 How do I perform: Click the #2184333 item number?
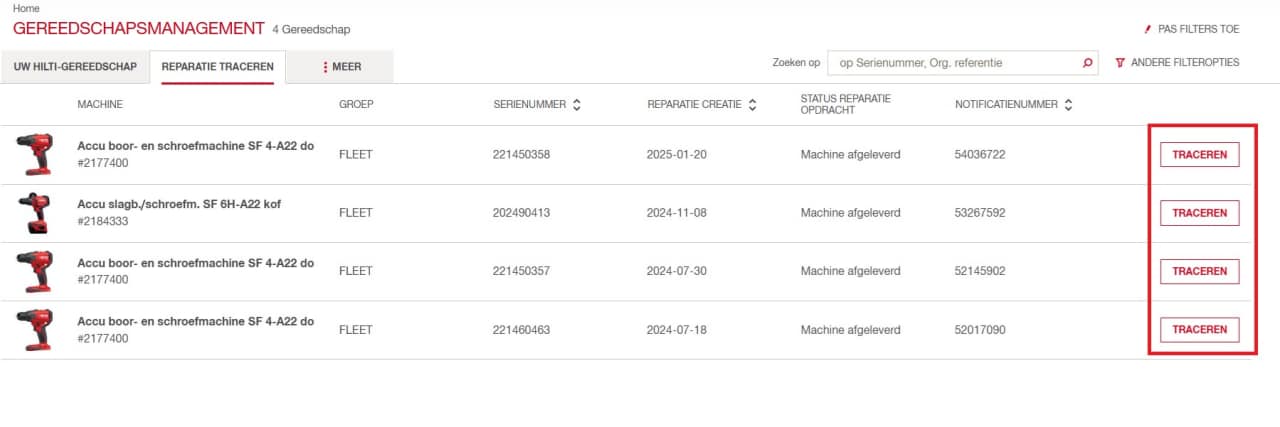coord(103,221)
